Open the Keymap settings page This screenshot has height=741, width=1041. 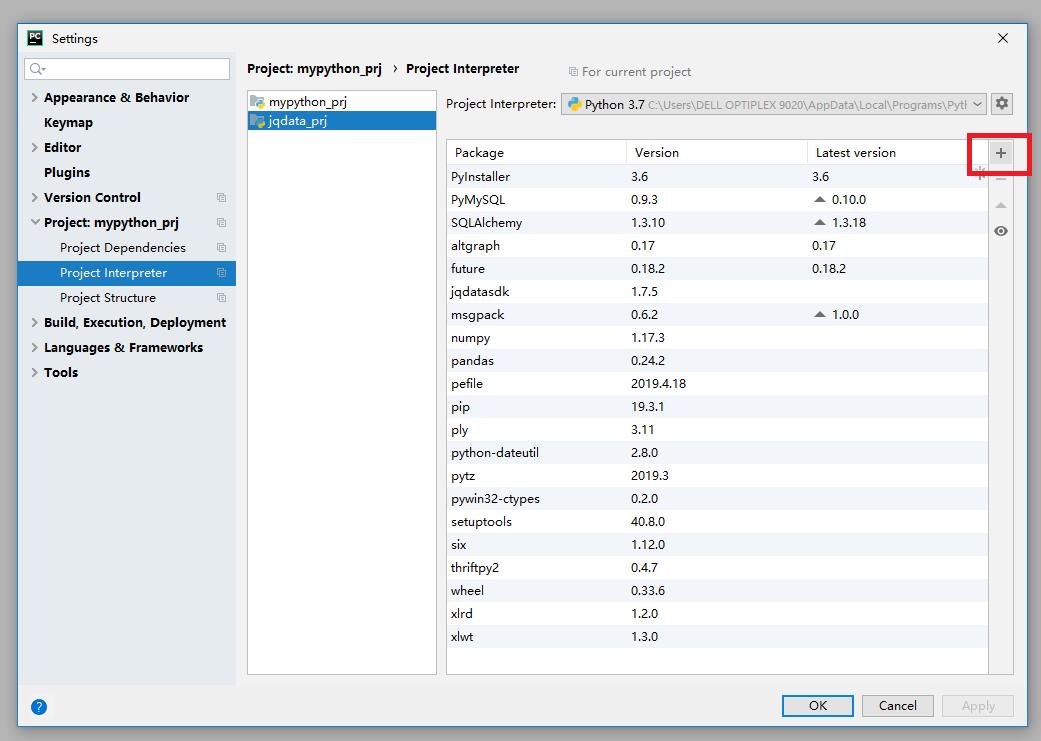coord(68,123)
